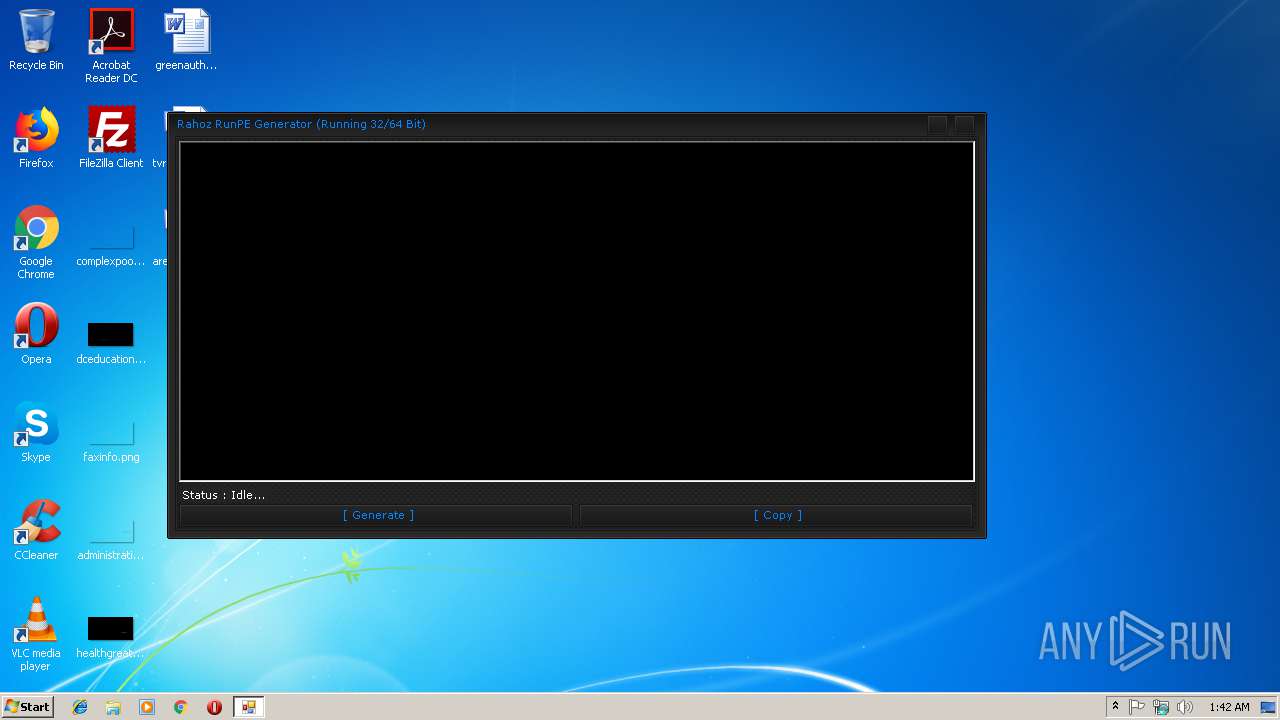
Task: Launch Chrome from the taskbar
Action: pyautogui.click(x=181, y=707)
